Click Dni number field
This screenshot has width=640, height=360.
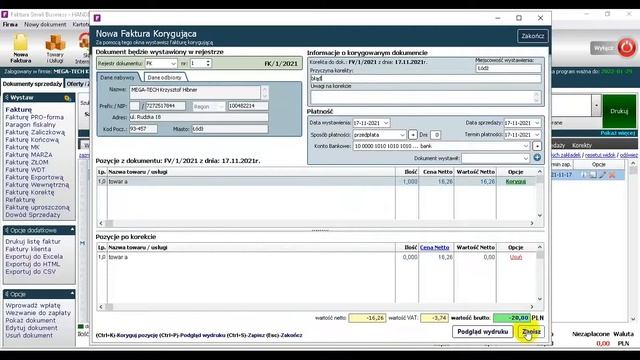[436, 135]
